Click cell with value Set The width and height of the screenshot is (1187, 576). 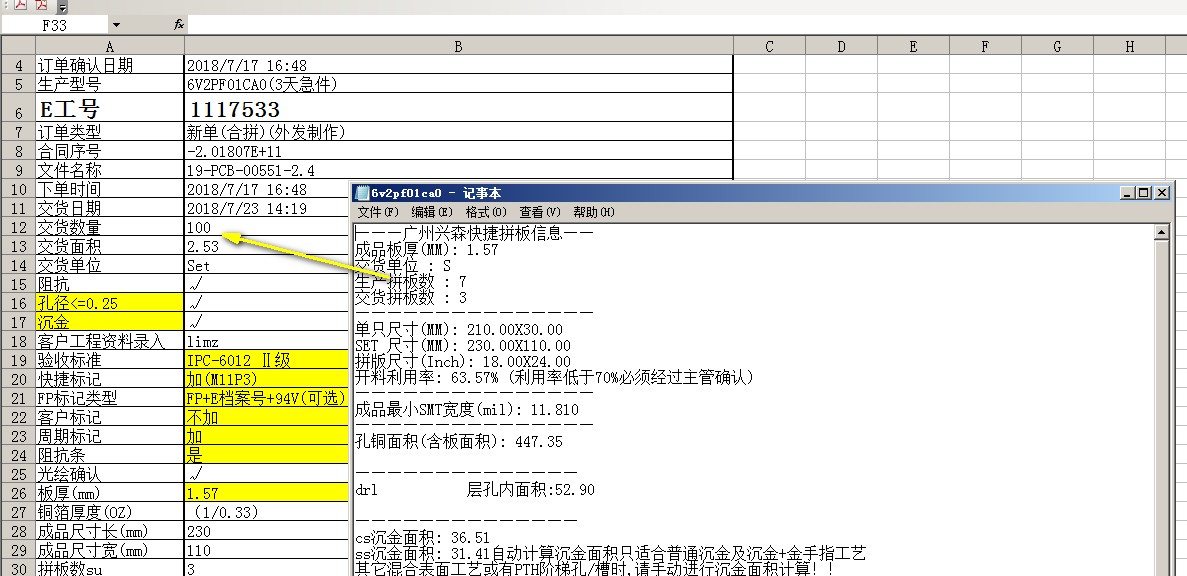pyautogui.click(x=266, y=265)
